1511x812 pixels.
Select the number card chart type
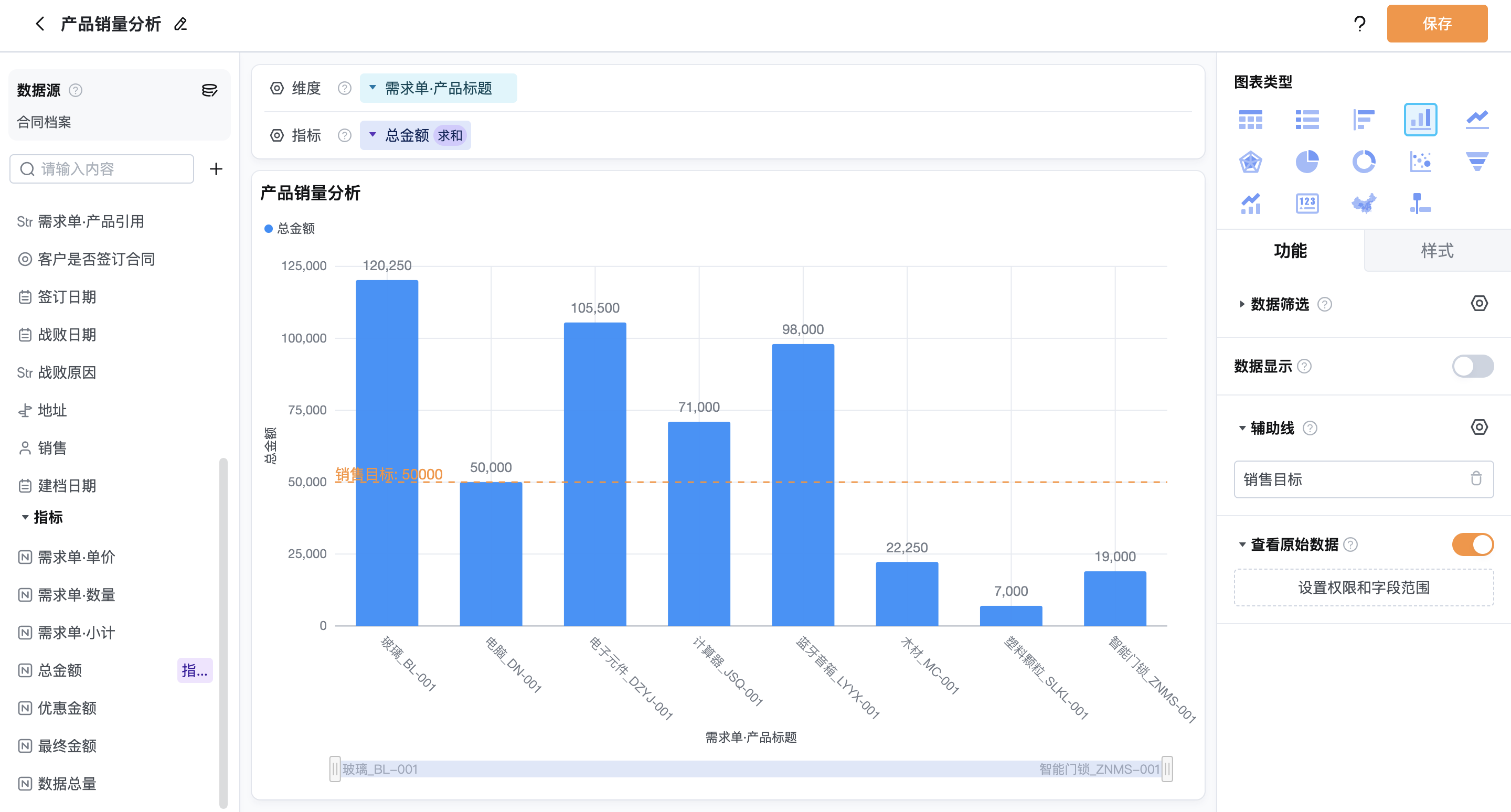click(1307, 204)
